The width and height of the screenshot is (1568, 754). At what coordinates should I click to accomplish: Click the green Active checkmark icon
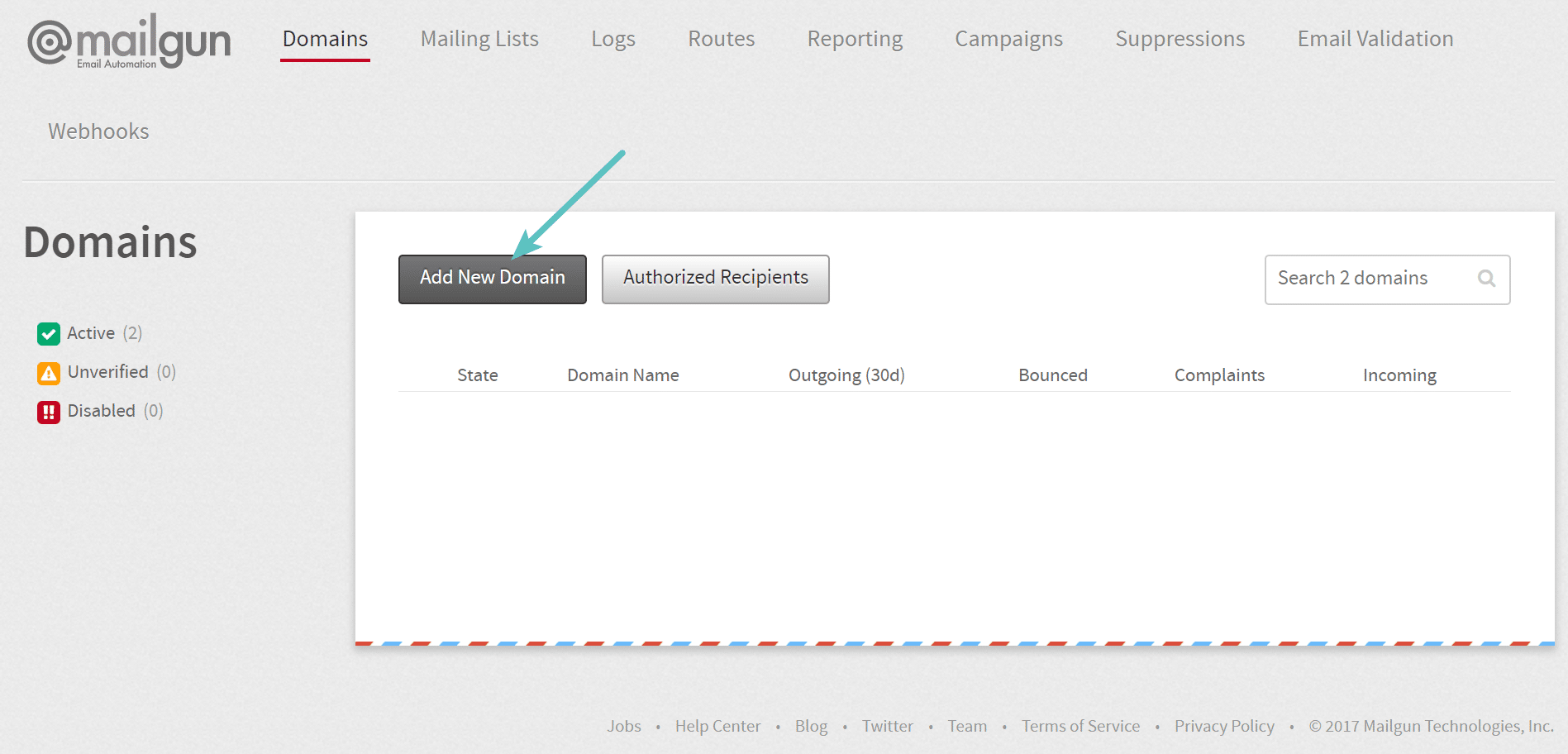(49, 333)
